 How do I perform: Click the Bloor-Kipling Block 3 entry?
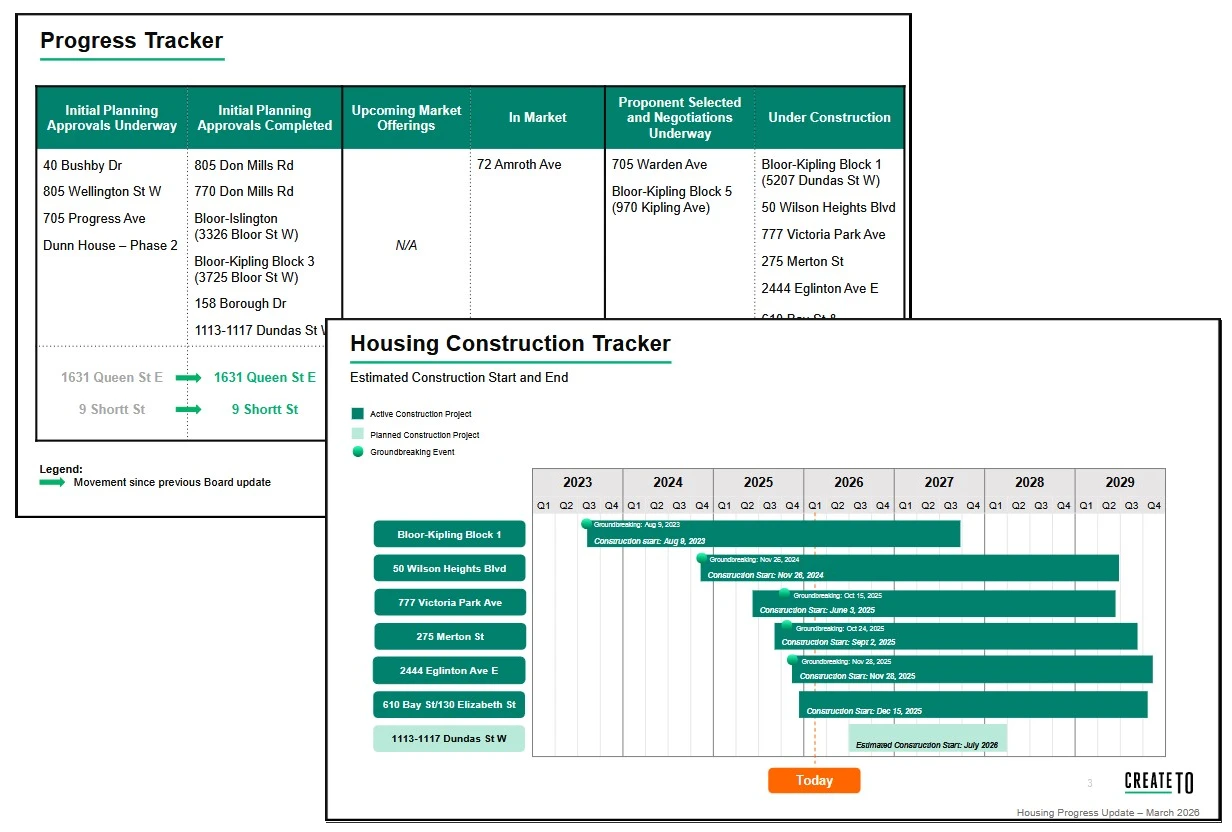click(254, 269)
